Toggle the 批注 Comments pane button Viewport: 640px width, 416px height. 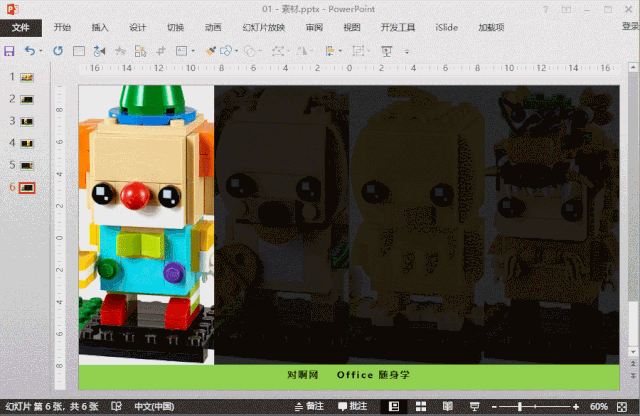coord(353,406)
